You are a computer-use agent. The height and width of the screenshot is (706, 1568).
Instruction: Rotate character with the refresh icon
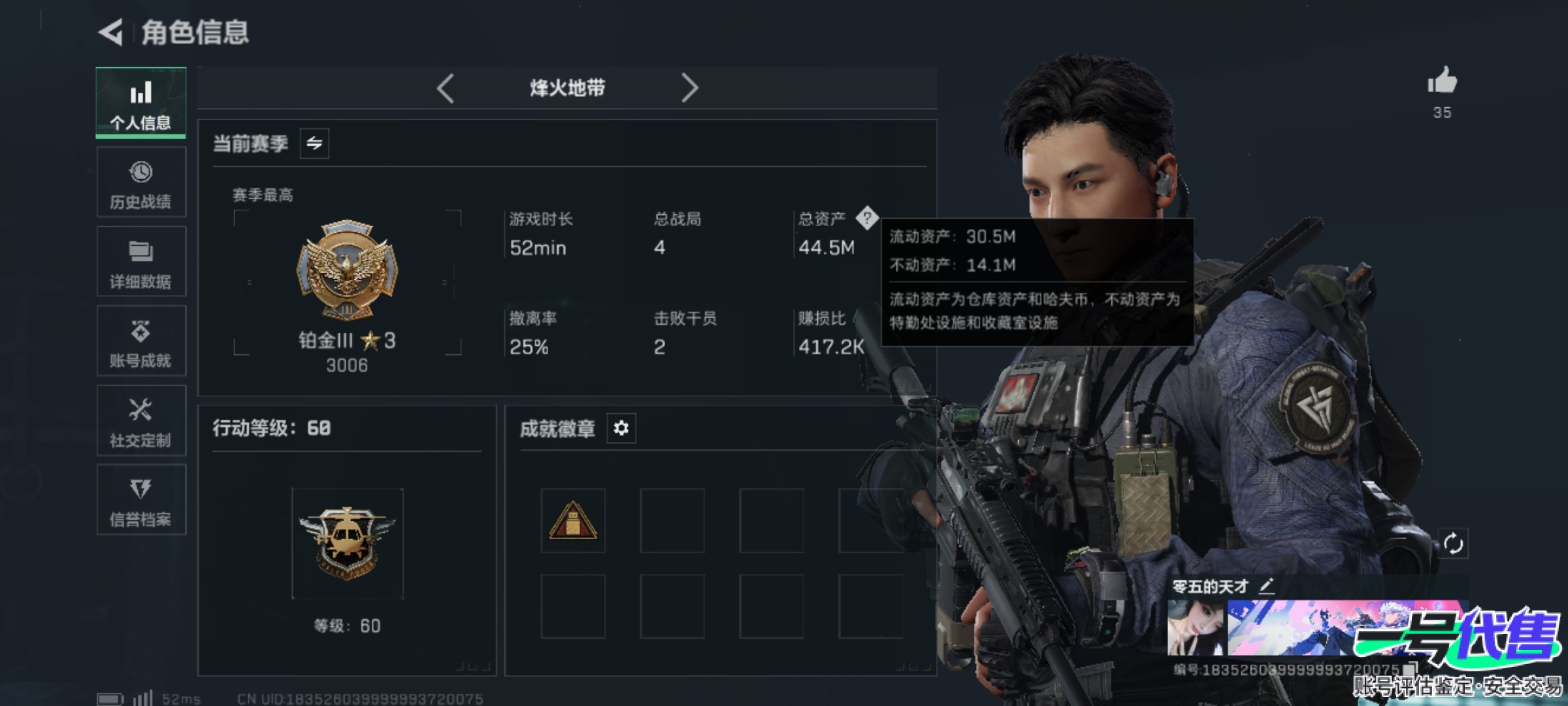click(1453, 543)
